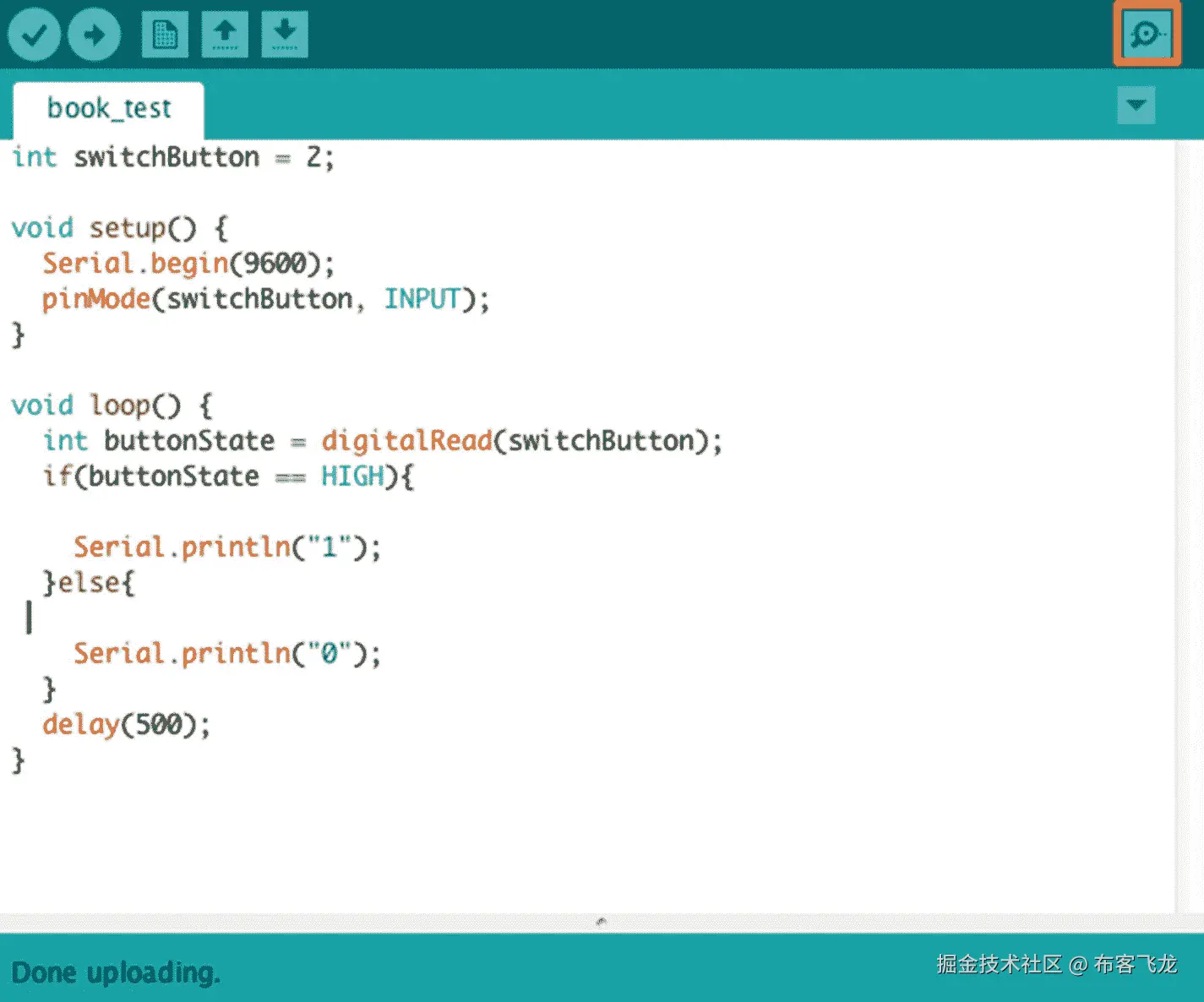Click the Verify (checkmark) button to compile
The image size is (1204, 1002).
[34, 34]
